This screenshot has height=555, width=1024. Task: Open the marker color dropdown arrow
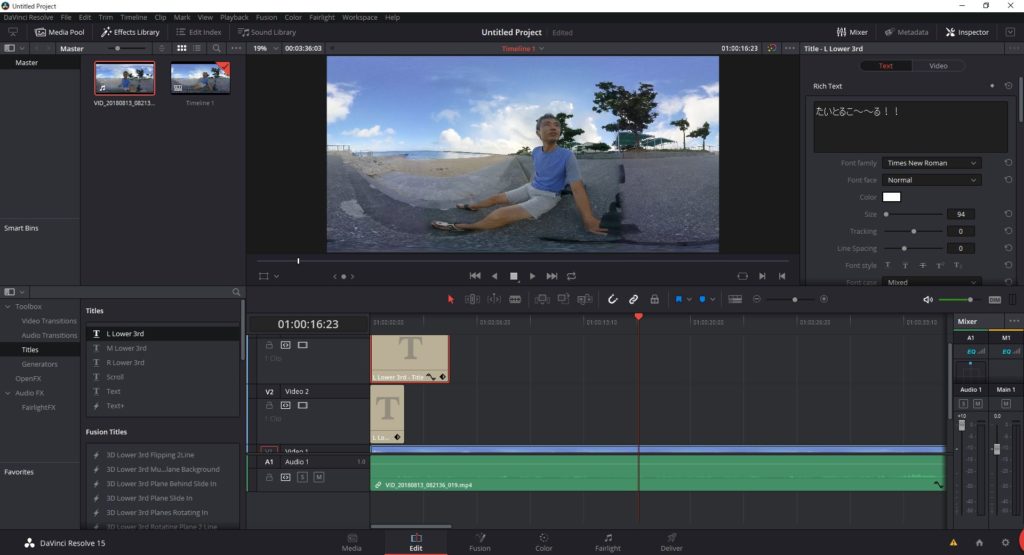pyautogui.click(x=712, y=299)
